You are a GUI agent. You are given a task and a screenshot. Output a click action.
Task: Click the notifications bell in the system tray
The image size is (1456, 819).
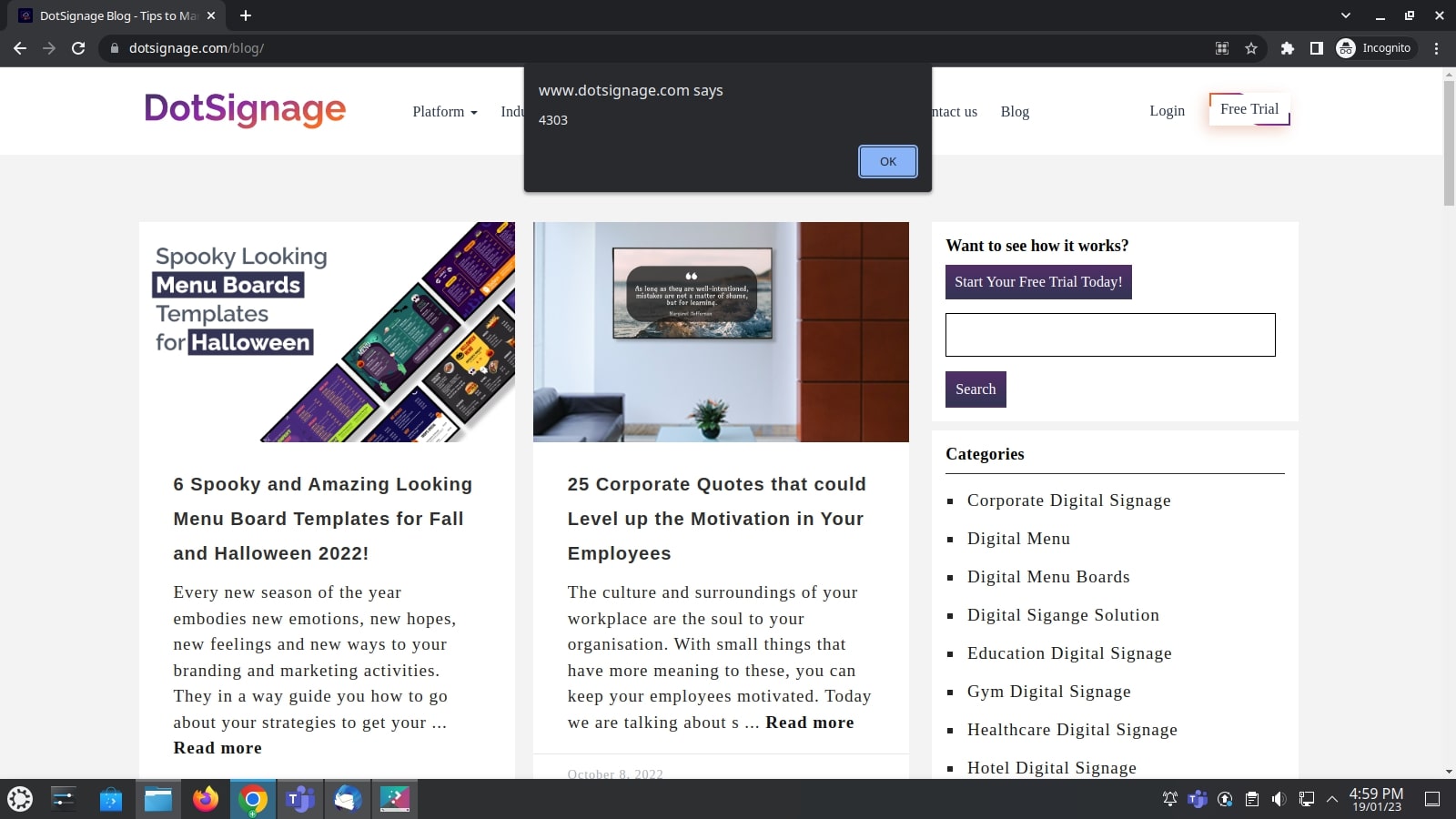pyautogui.click(x=1168, y=798)
